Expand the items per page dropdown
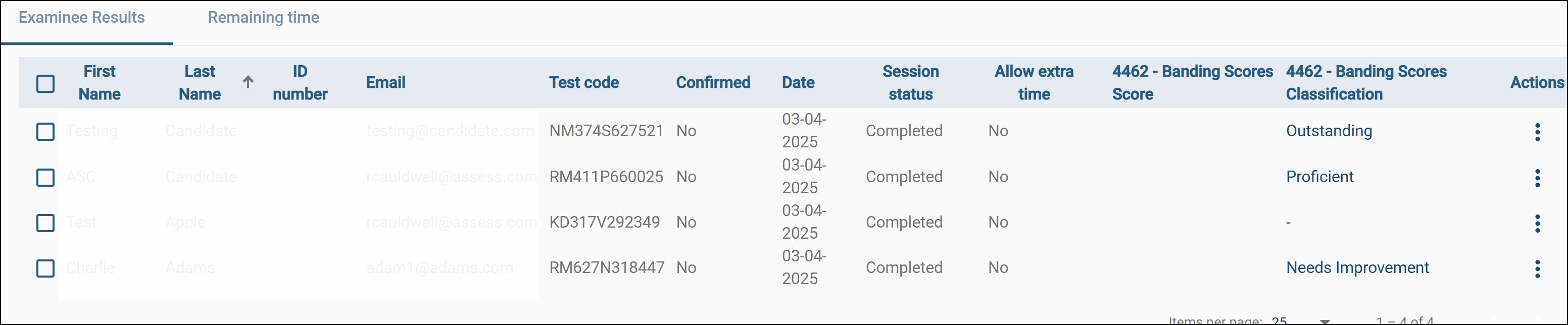The image size is (1568, 325). click(1325, 321)
